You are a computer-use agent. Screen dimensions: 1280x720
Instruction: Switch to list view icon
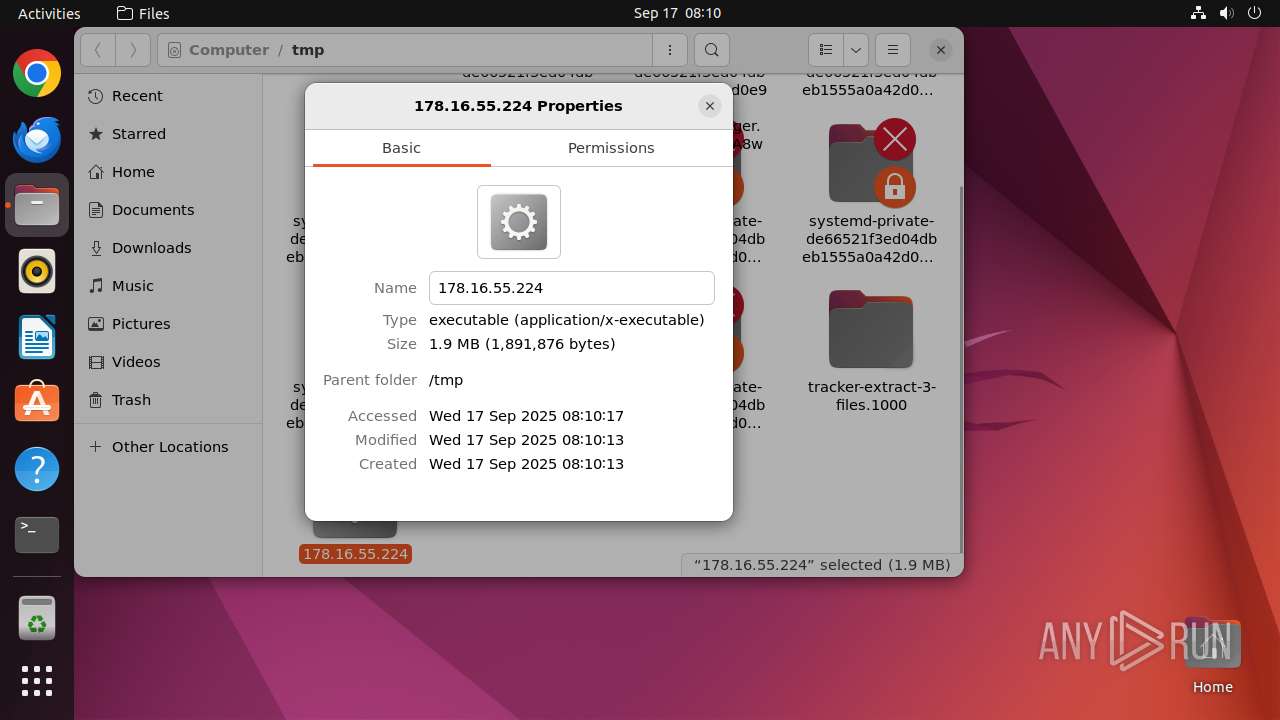click(826, 50)
